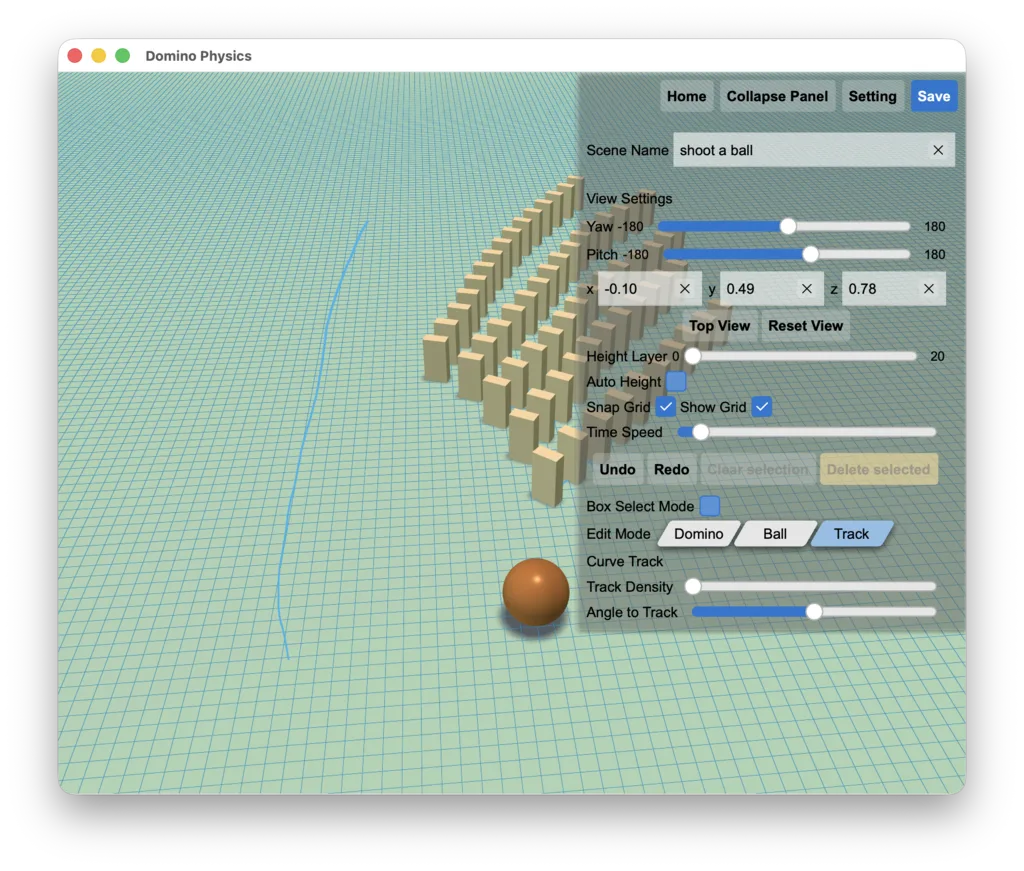Uncheck the Show Grid checkbox
This screenshot has width=1024, height=871.
(761, 407)
